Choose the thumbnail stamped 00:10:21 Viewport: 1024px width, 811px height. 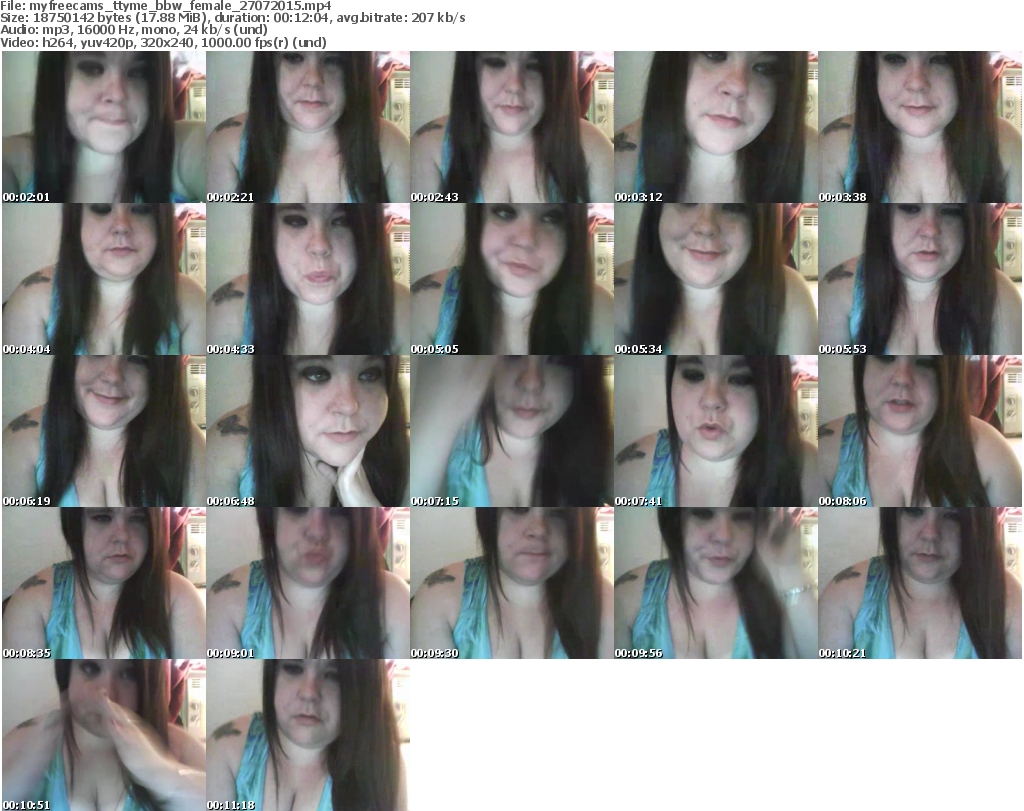tap(920, 583)
